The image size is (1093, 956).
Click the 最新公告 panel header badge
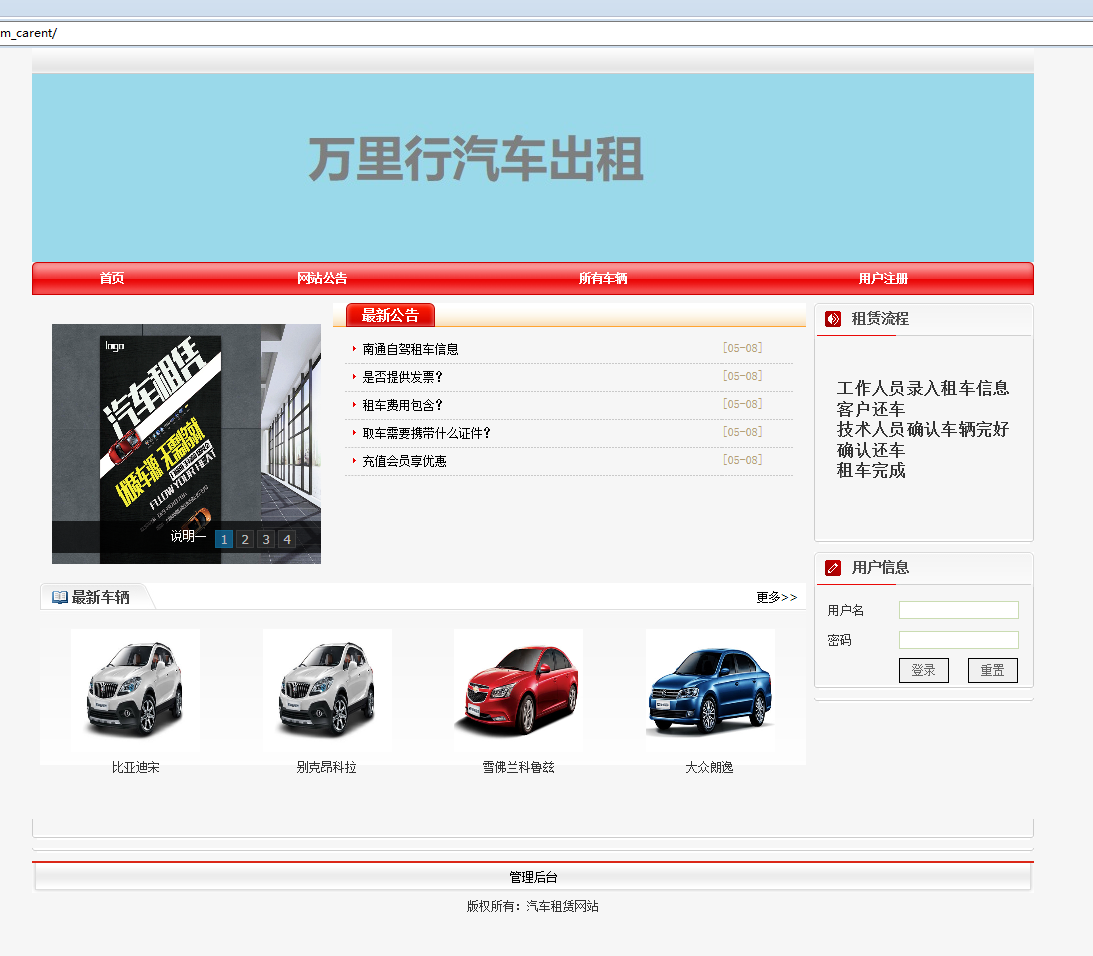[x=388, y=314]
